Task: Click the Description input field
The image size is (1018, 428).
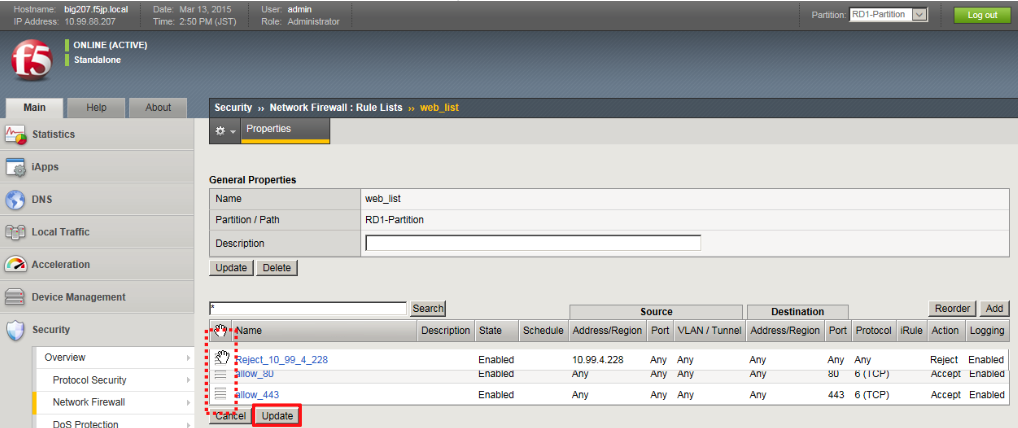Action: tap(533, 243)
